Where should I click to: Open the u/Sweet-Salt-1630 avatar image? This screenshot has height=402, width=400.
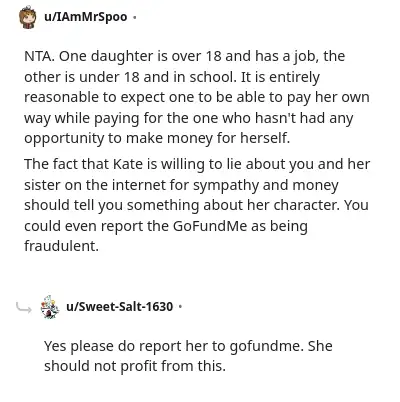pos(50,307)
